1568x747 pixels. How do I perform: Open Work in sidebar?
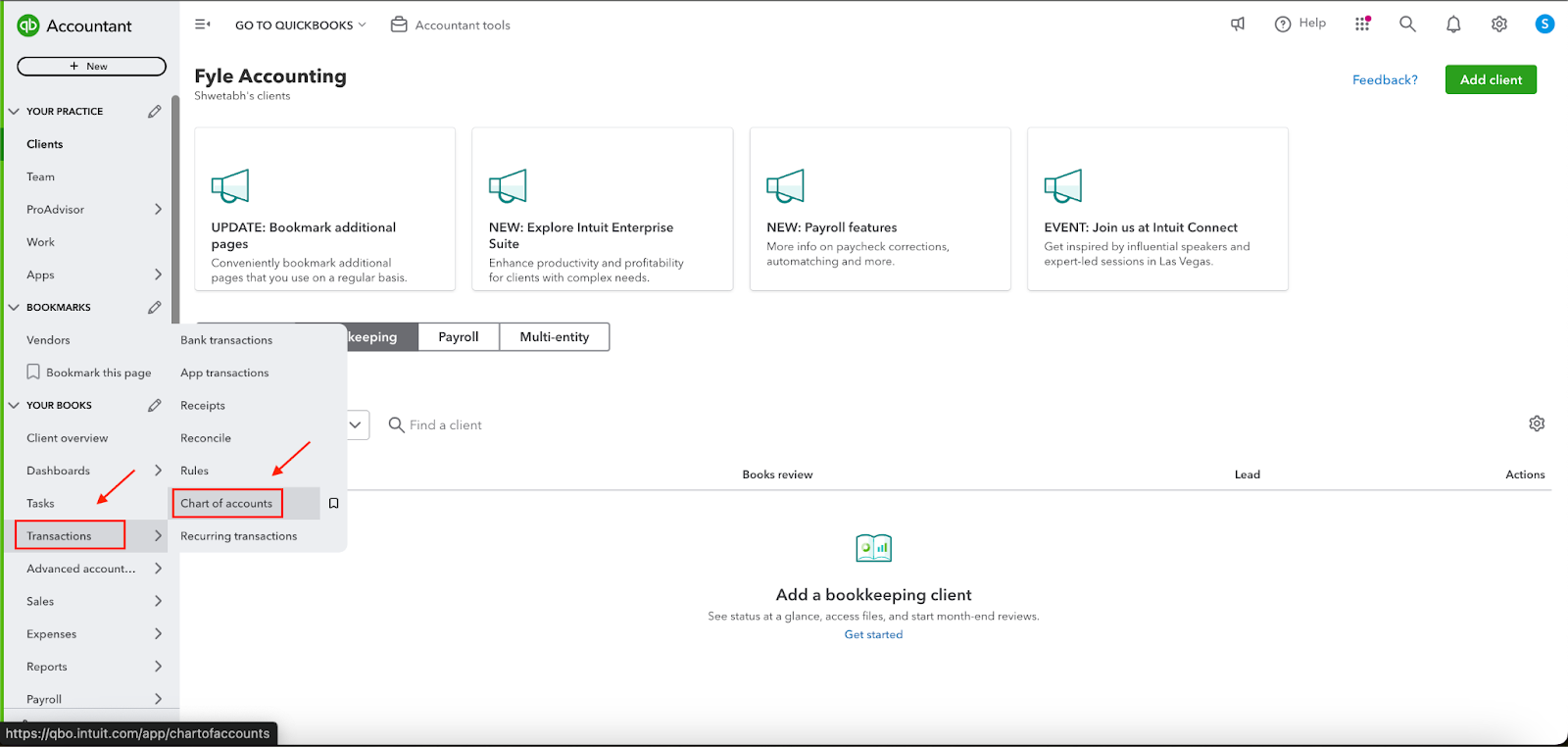tap(40, 242)
